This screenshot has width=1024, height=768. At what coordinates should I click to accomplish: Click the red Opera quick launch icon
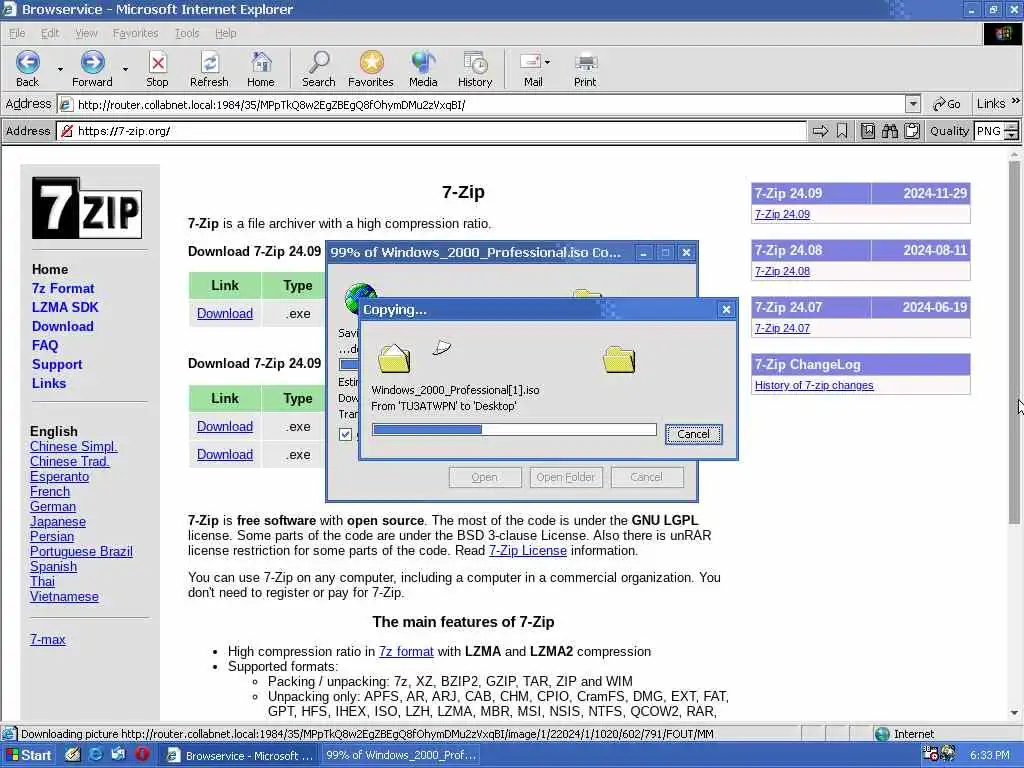(142, 755)
